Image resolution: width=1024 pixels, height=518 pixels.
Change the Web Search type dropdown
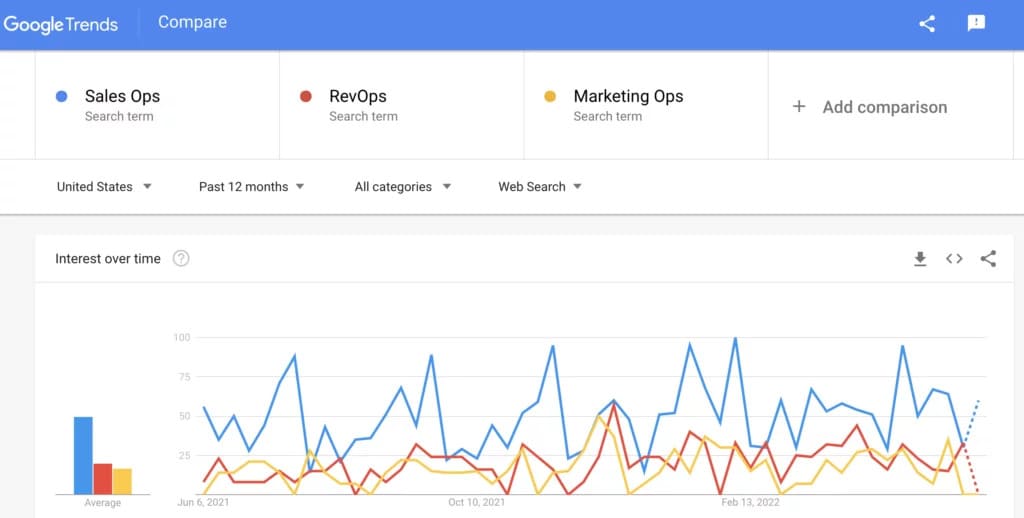[540, 187]
